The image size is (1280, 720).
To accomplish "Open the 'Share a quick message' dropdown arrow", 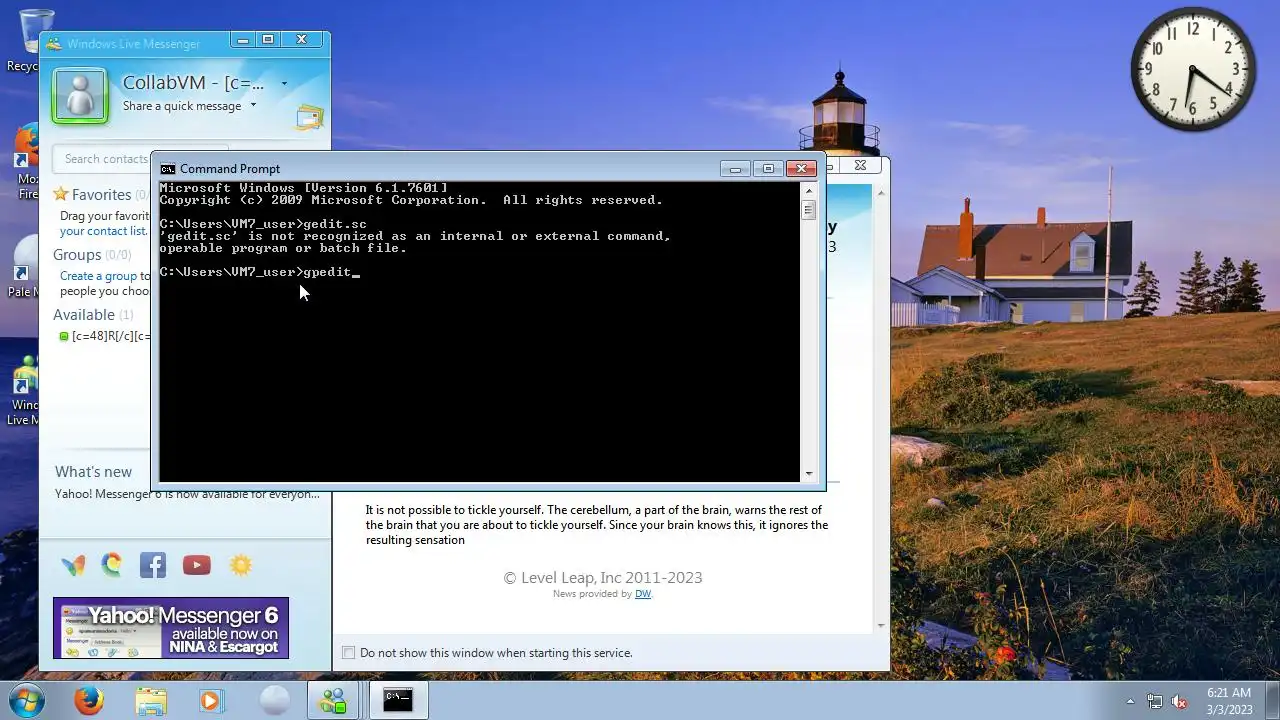I will coord(253,105).
